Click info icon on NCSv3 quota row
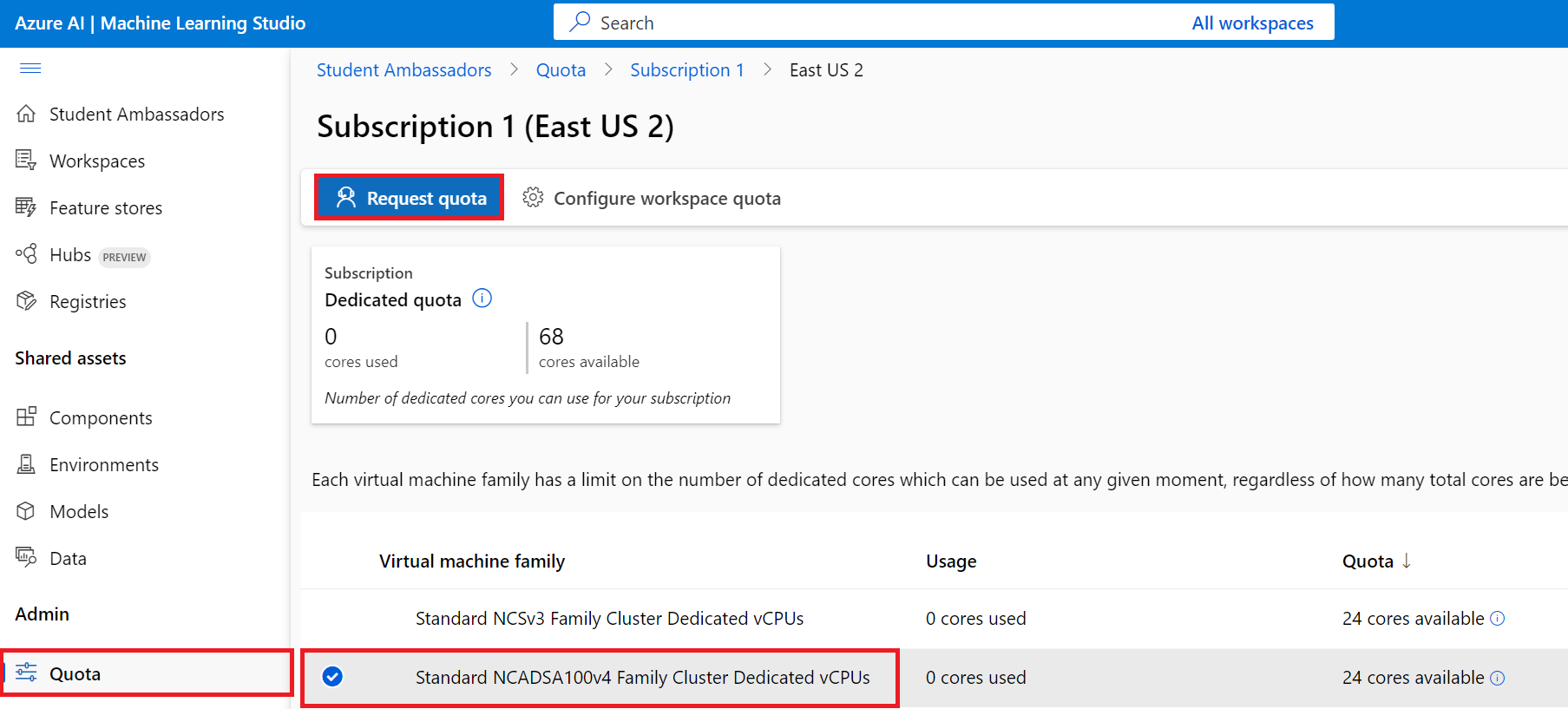This screenshot has height=709, width=1568. [x=1497, y=619]
